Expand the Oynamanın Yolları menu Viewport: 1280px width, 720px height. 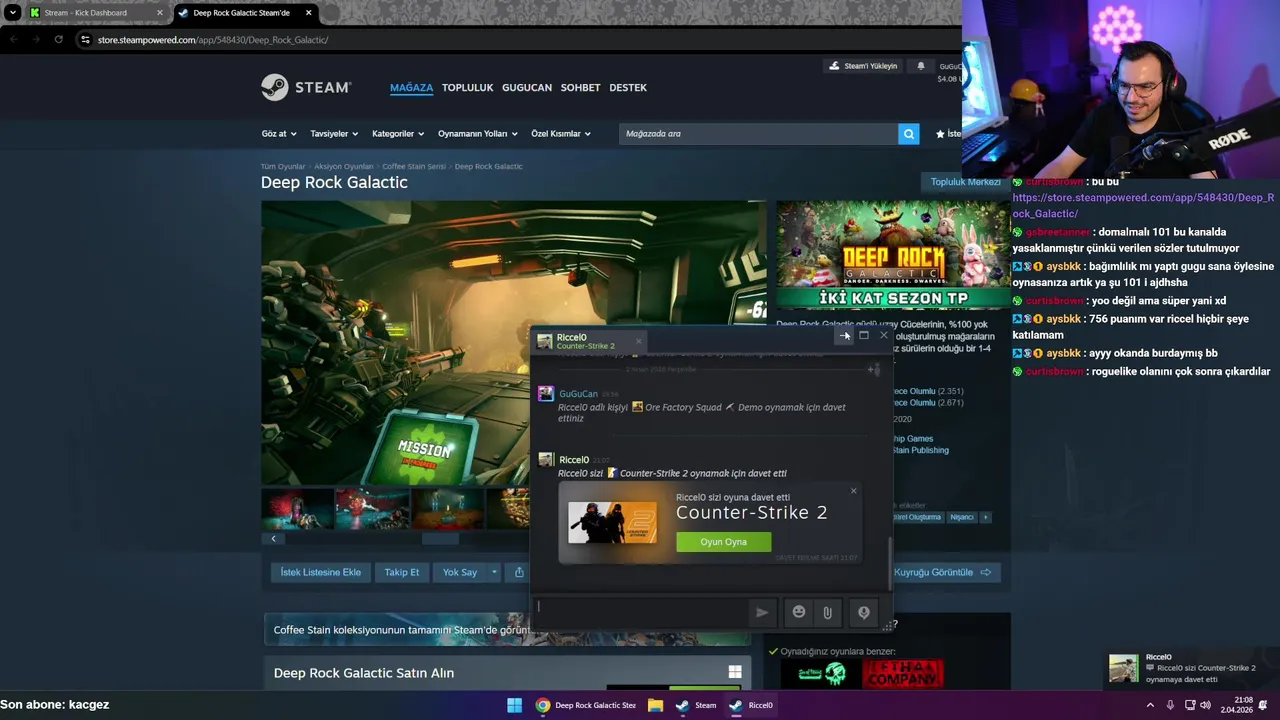tap(478, 133)
